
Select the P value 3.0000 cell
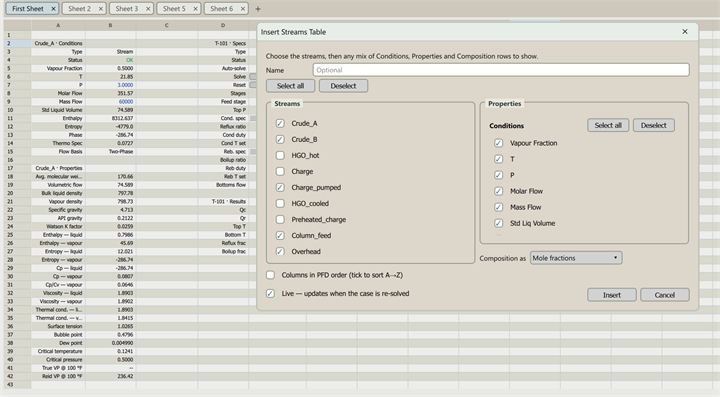110,85
